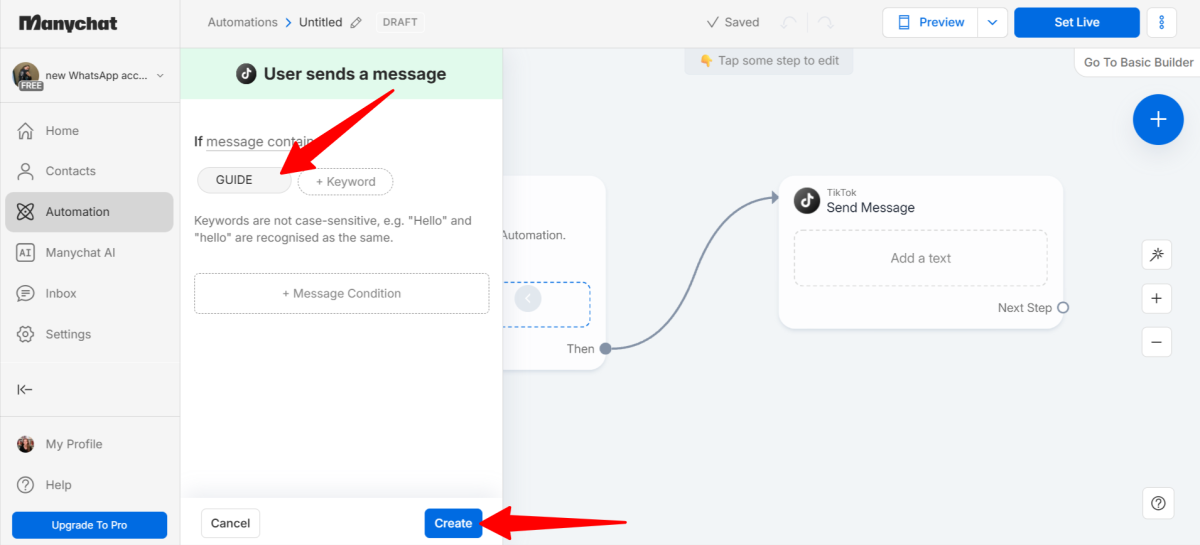Click the Automations breadcrumb link
This screenshot has width=1200, height=545.
[243, 22]
